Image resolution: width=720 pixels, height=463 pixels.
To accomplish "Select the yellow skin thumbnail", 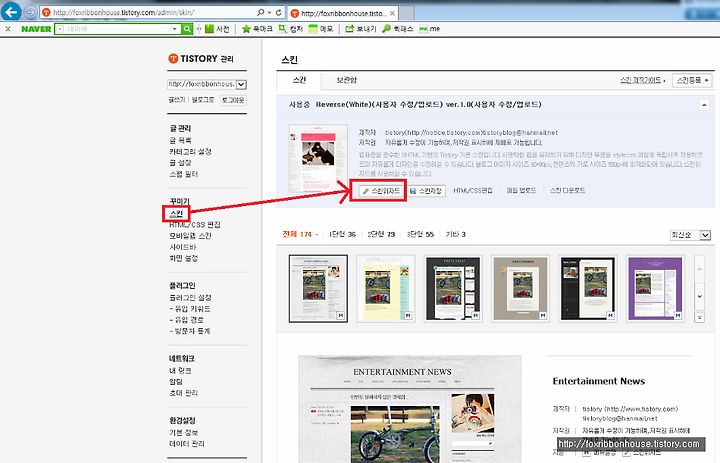I will point(386,289).
